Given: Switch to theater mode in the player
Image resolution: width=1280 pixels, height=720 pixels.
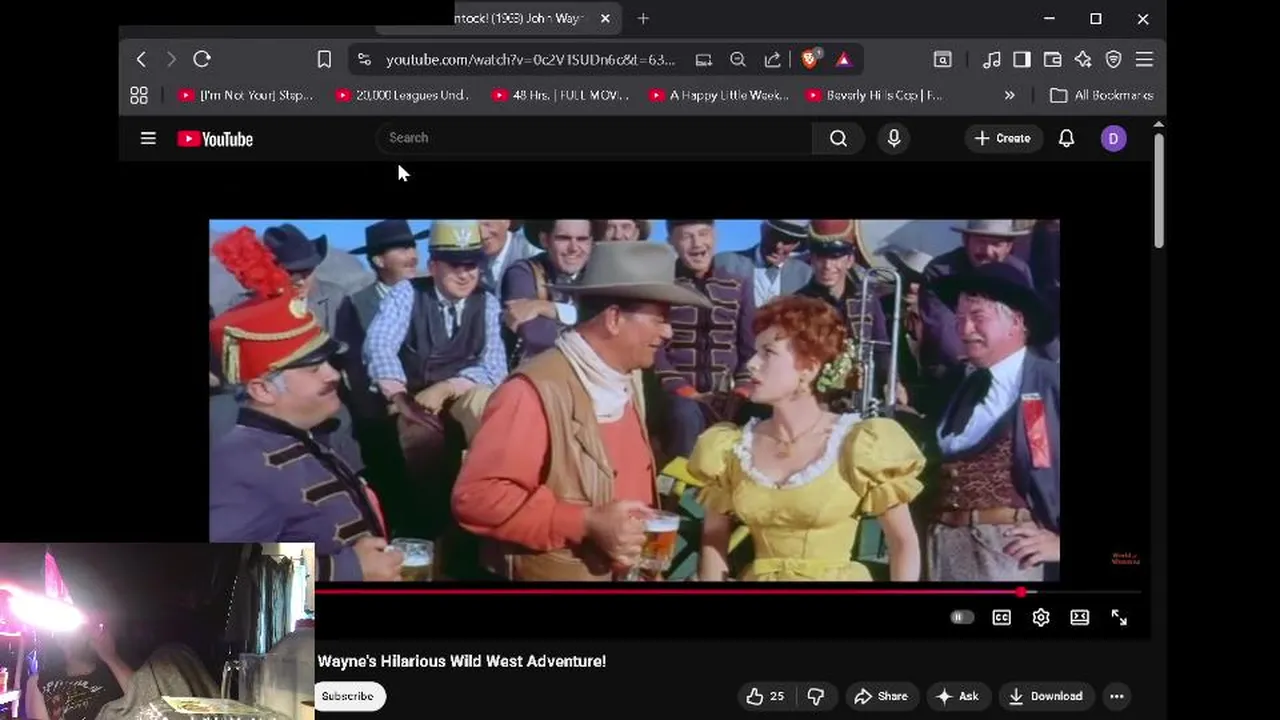Looking at the screenshot, I should click(1079, 617).
